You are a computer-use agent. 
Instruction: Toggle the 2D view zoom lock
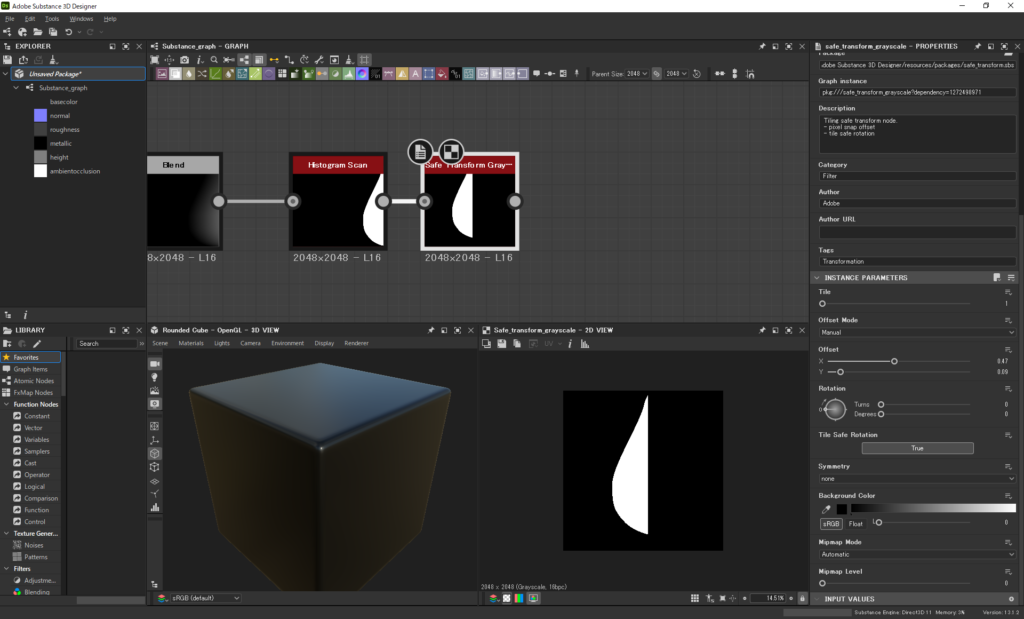[x=803, y=598]
